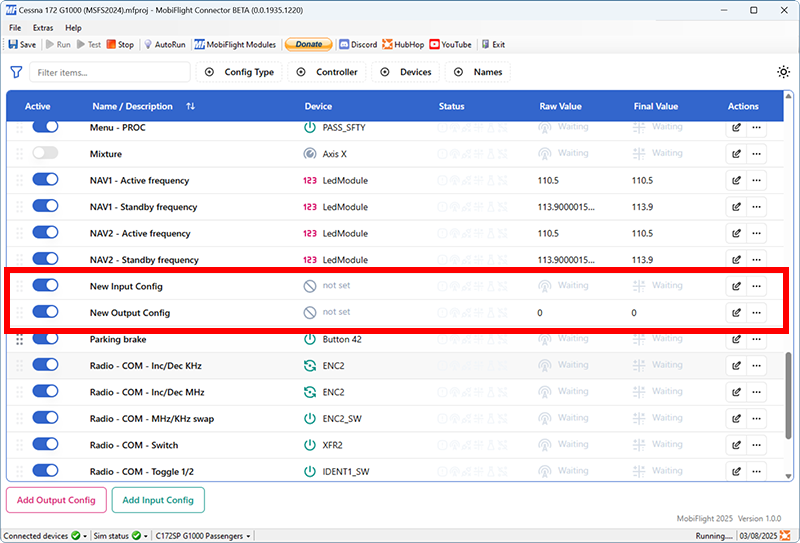Edit the Radio - COM - MHz/KHz swap row
The height and width of the screenshot is (543, 800).
point(736,418)
